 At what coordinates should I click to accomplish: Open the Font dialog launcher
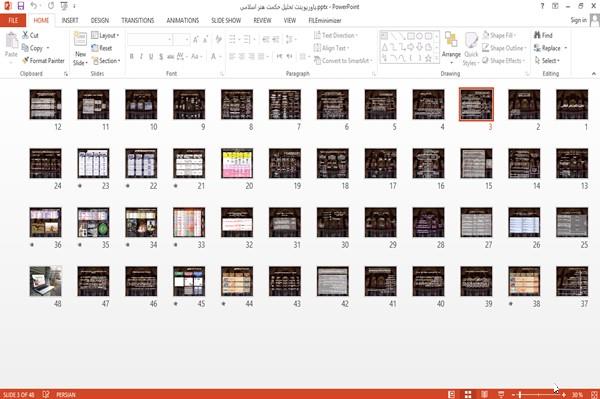tap(222, 74)
